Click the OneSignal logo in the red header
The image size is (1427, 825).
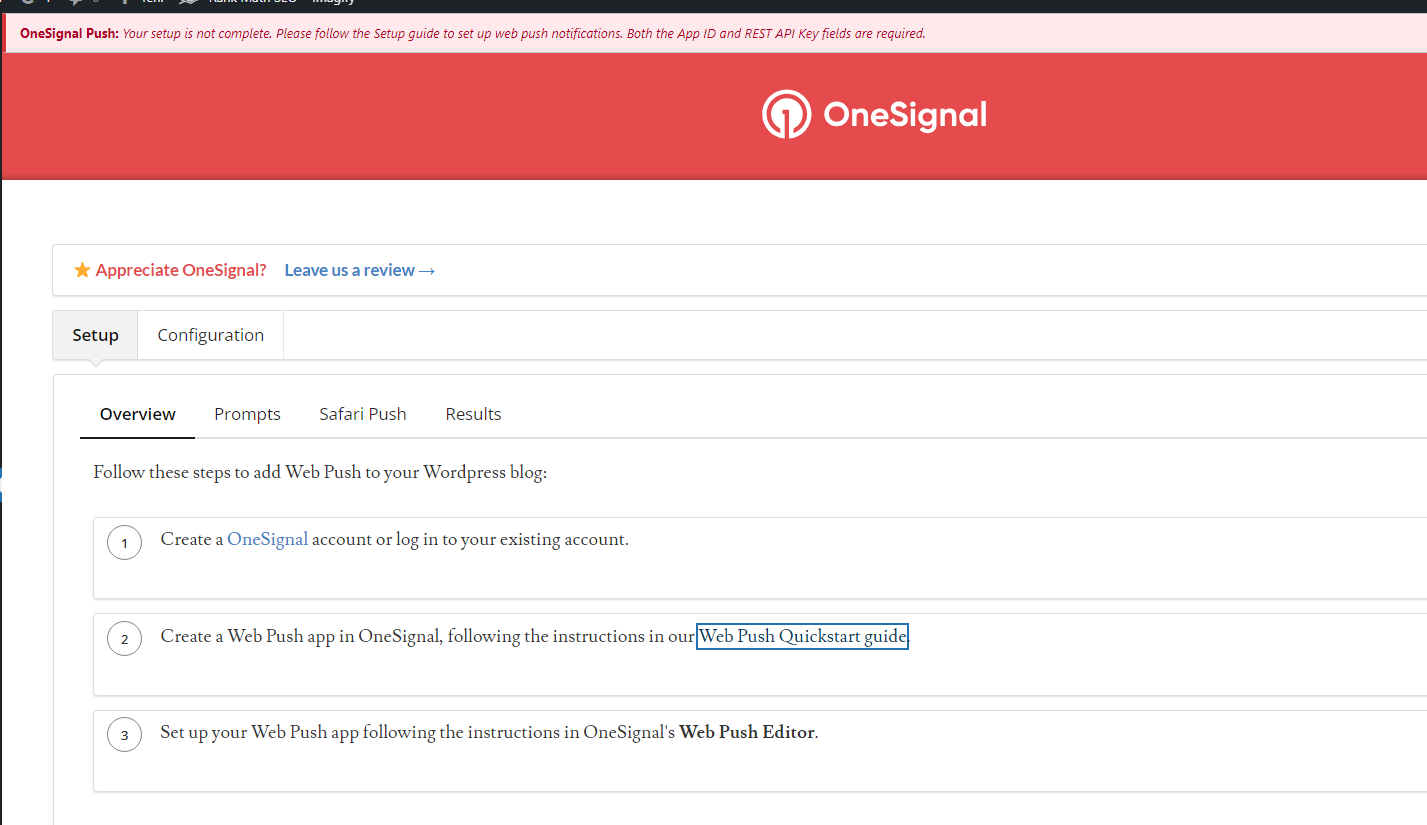(x=874, y=115)
